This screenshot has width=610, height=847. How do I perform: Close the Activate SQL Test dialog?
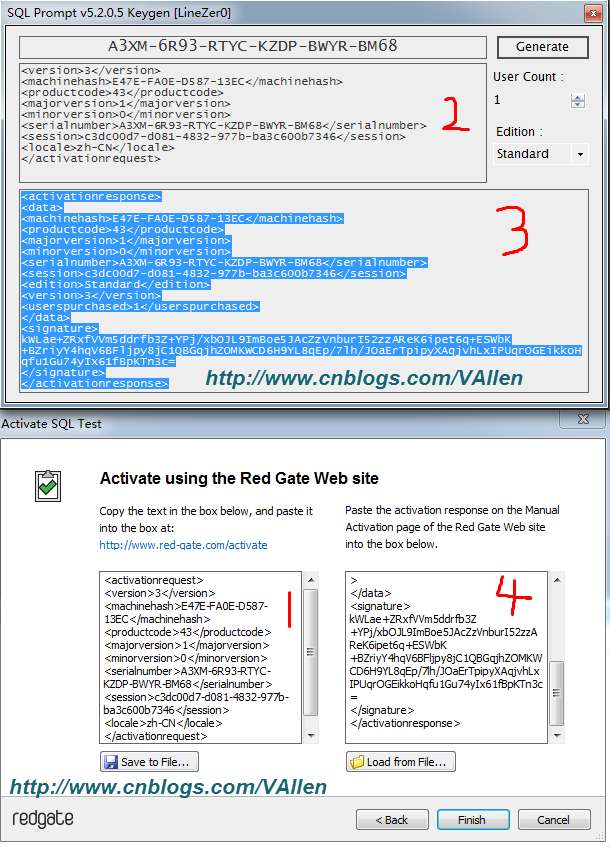pyautogui.click(x=584, y=419)
